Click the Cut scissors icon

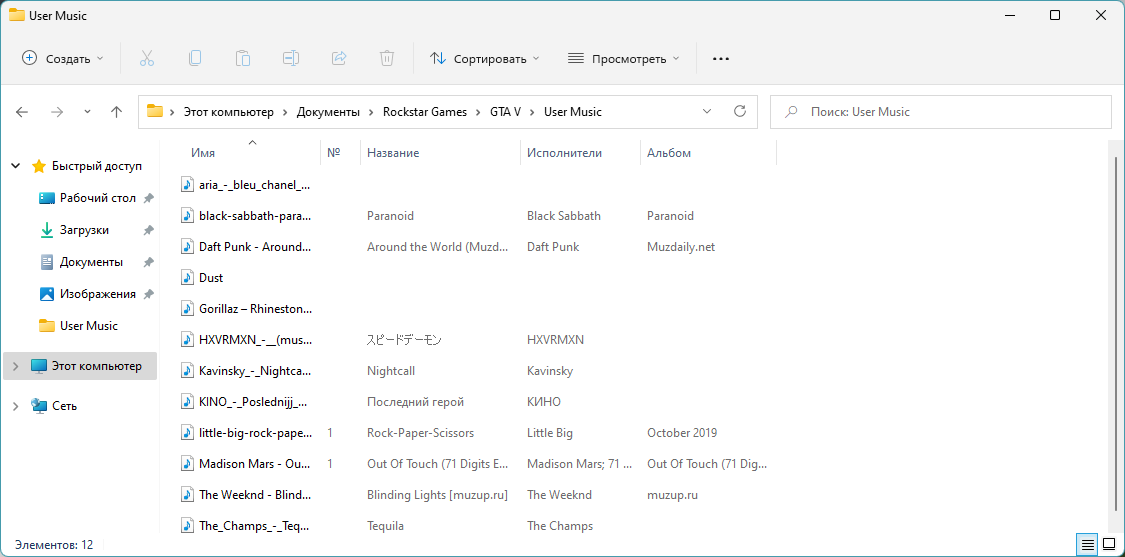[x=147, y=59]
